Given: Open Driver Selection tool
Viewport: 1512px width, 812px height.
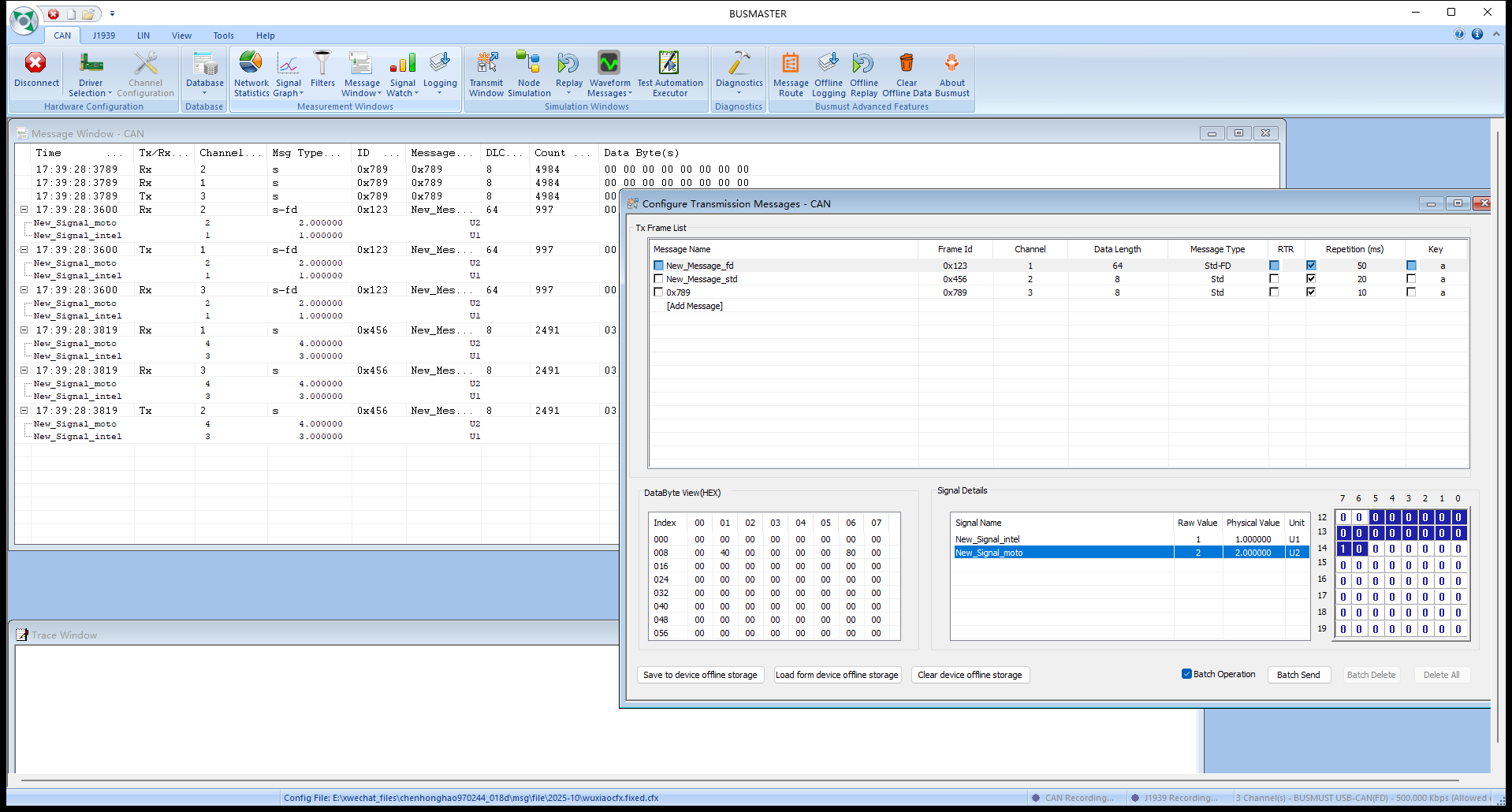Looking at the screenshot, I should tap(91, 75).
